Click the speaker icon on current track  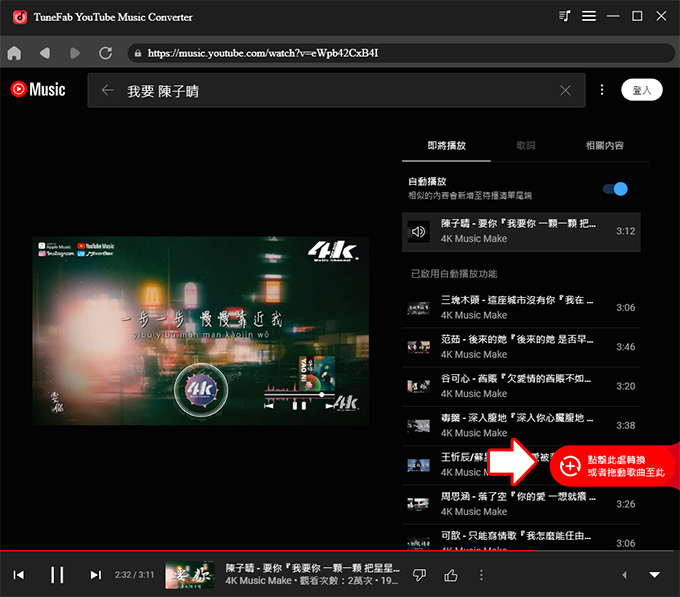[x=418, y=232]
